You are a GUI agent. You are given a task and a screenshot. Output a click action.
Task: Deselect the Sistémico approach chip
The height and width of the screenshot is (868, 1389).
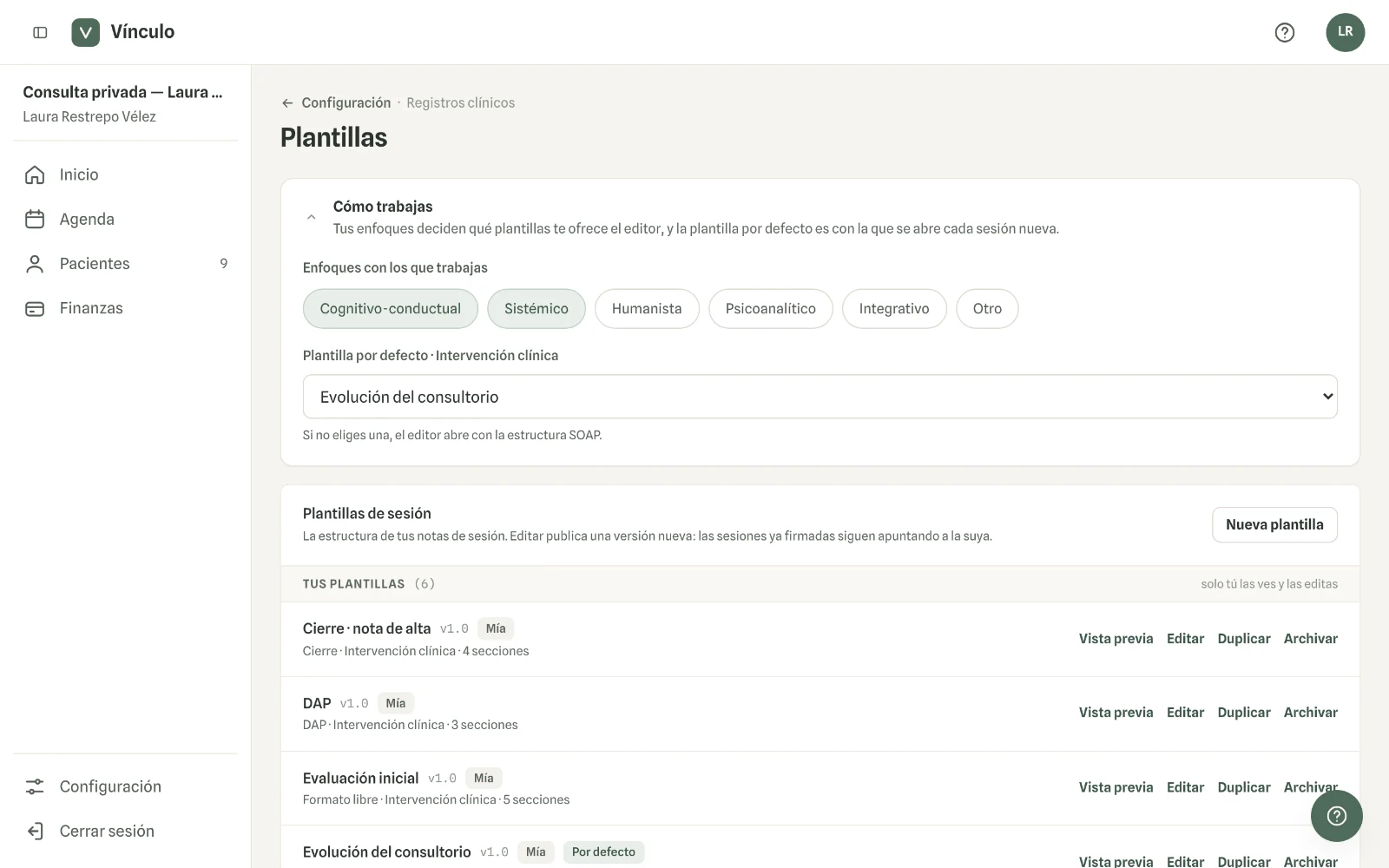point(536,308)
